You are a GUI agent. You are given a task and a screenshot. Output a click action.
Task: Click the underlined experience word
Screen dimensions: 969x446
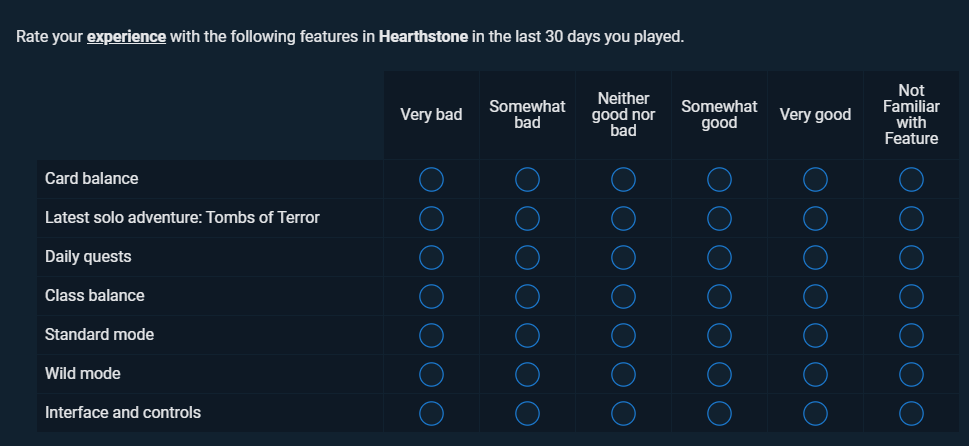(126, 37)
